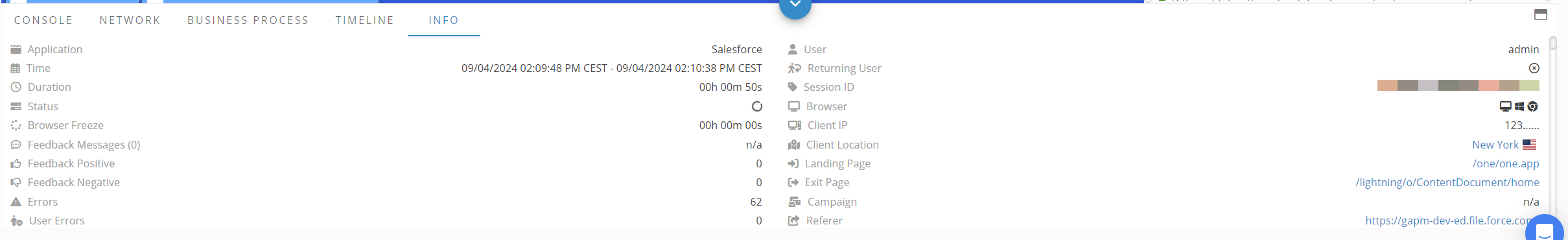Screen dimensions: 1568x240
Task: Click the Application row icon
Action: pos(16,49)
